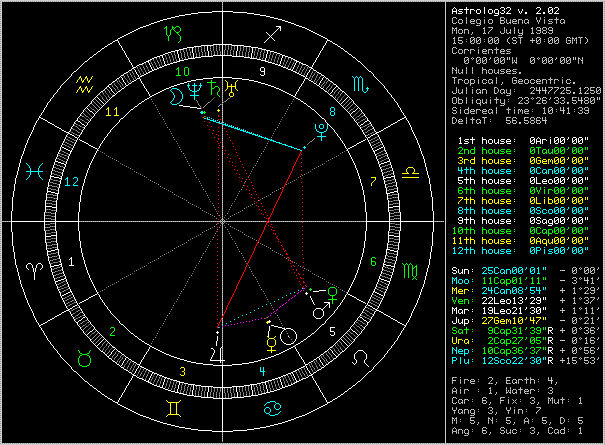This screenshot has height=445, width=605.
Task: Click house number 8 on the wheel
Action: pos(332,112)
